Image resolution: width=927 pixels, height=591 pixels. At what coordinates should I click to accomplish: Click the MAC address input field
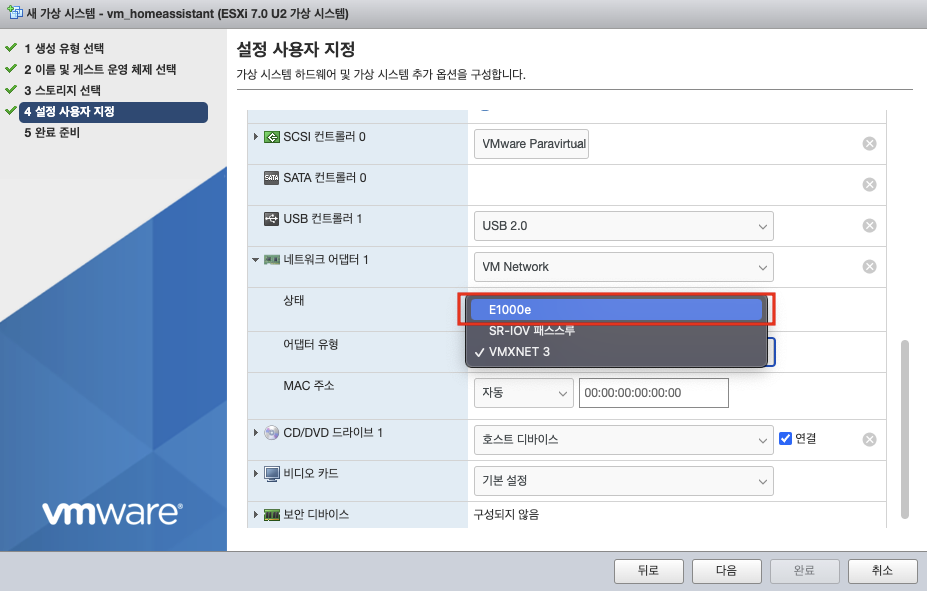click(x=653, y=393)
